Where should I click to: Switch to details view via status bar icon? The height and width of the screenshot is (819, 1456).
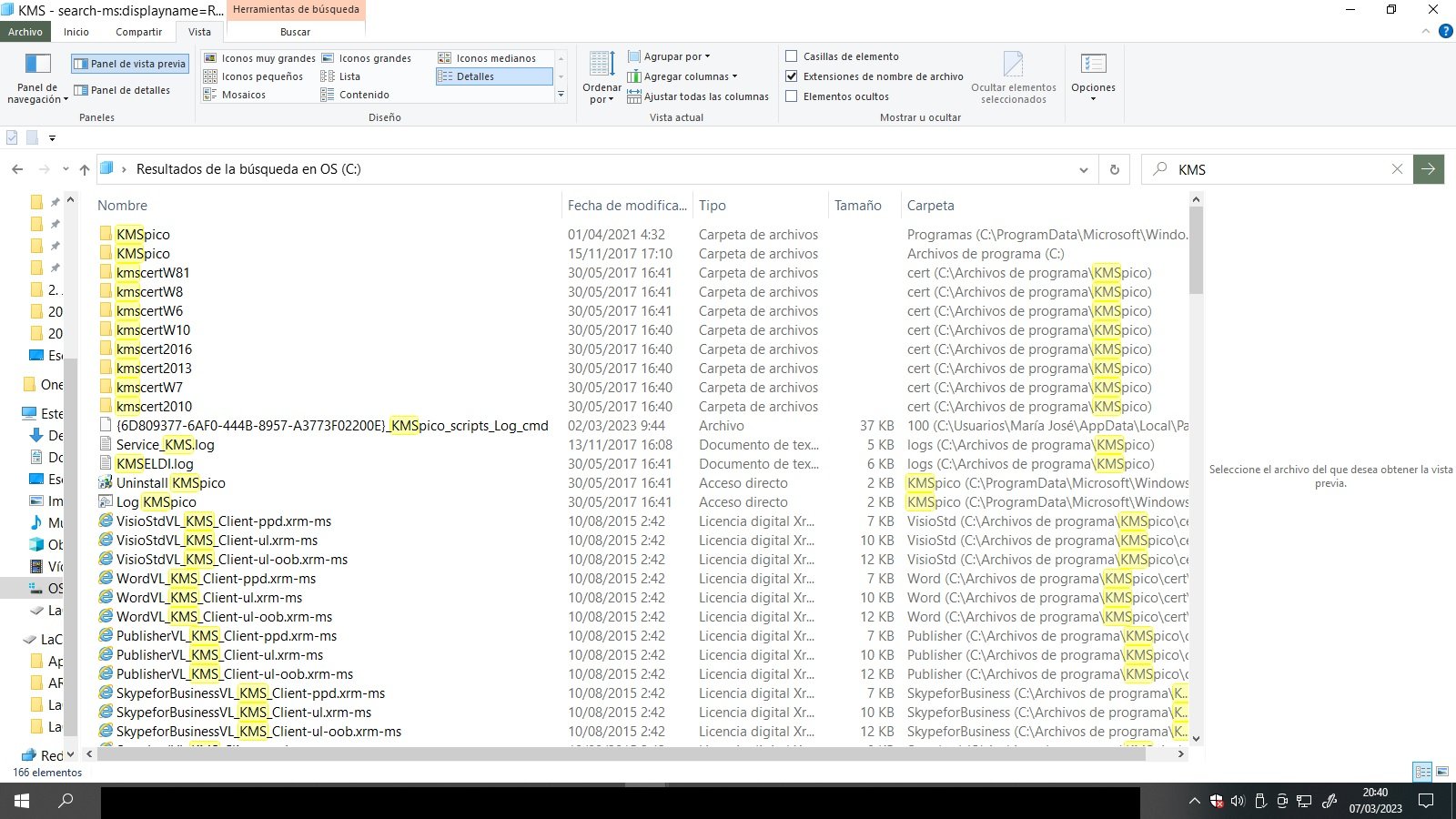pyautogui.click(x=1422, y=772)
